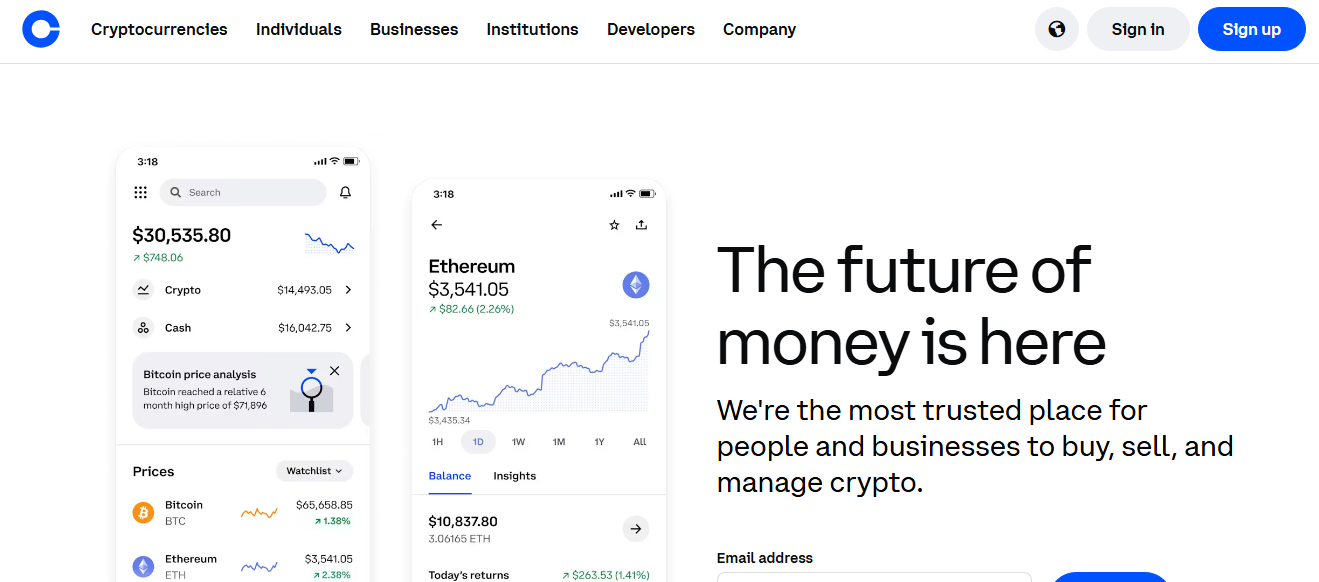The height and width of the screenshot is (582, 1319).
Task: Open the Cryptocurrencies menu
Action: pos(159,29)
